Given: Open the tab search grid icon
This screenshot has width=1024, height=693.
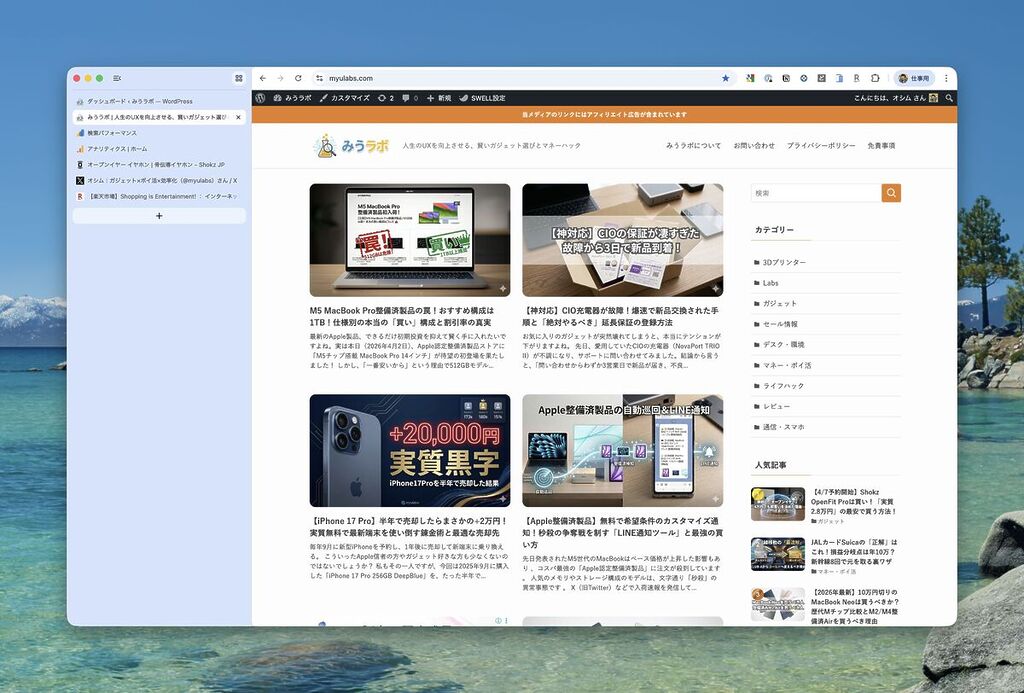Looking at the screenshot, I should (239, 78).
